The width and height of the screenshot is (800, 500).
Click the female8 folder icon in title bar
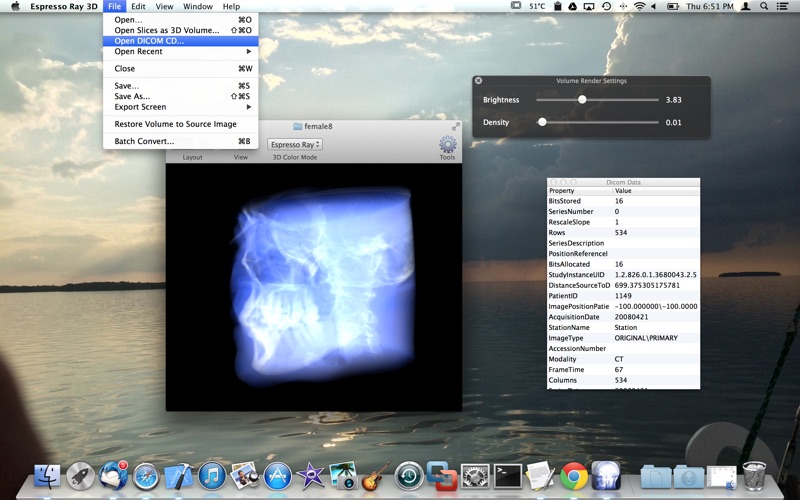point(298,126)
